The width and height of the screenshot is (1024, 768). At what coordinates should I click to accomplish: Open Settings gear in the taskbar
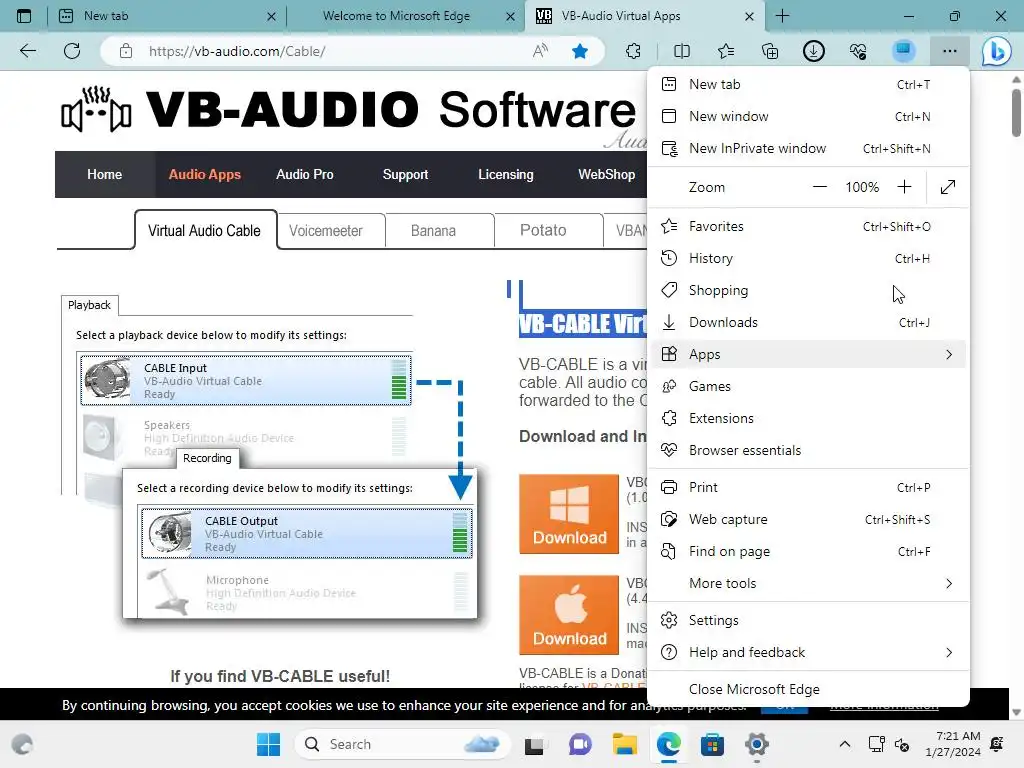pos(756,744)
